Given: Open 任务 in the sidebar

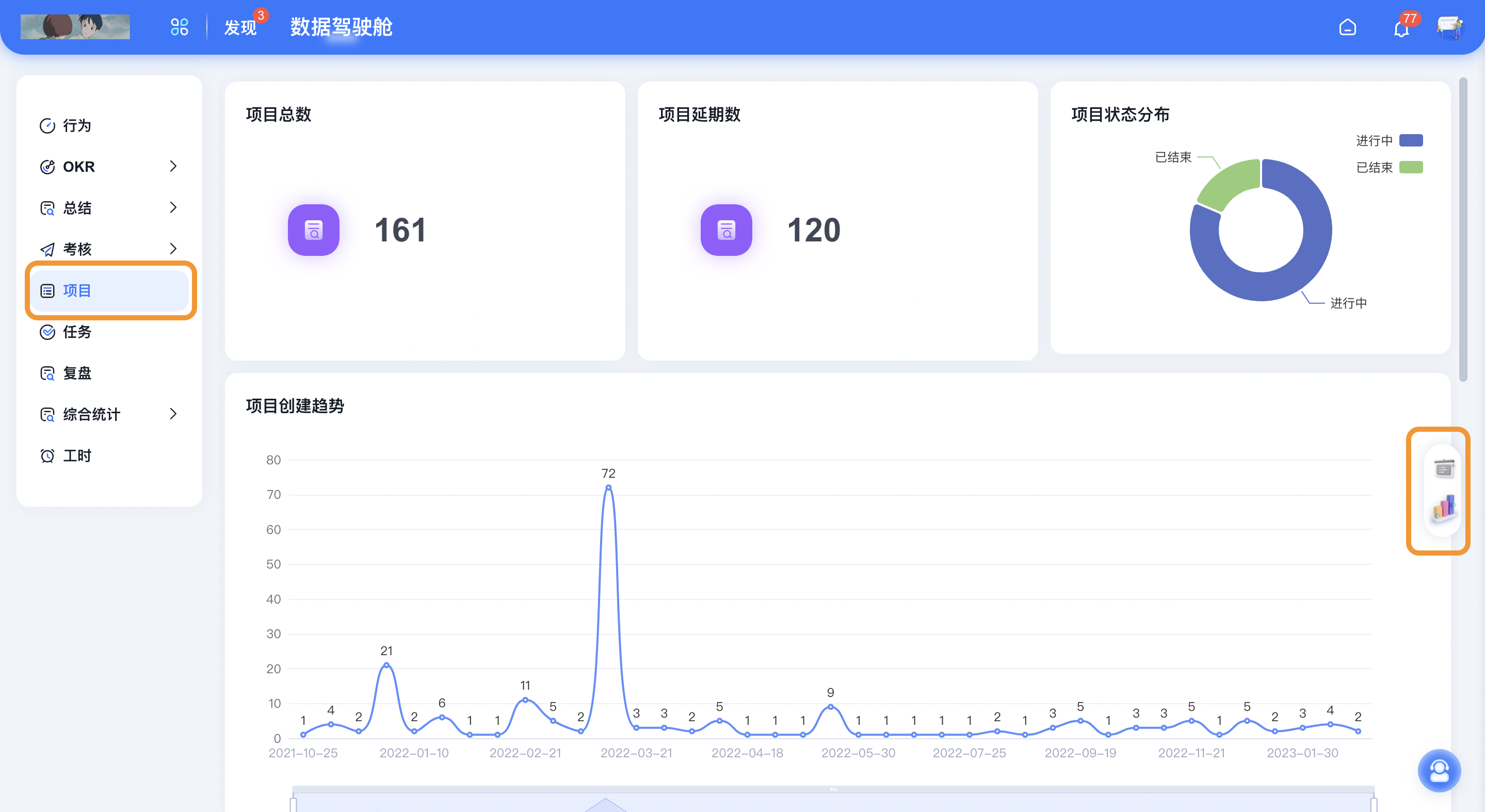Looking at the screenshot, I should point(109,331).
